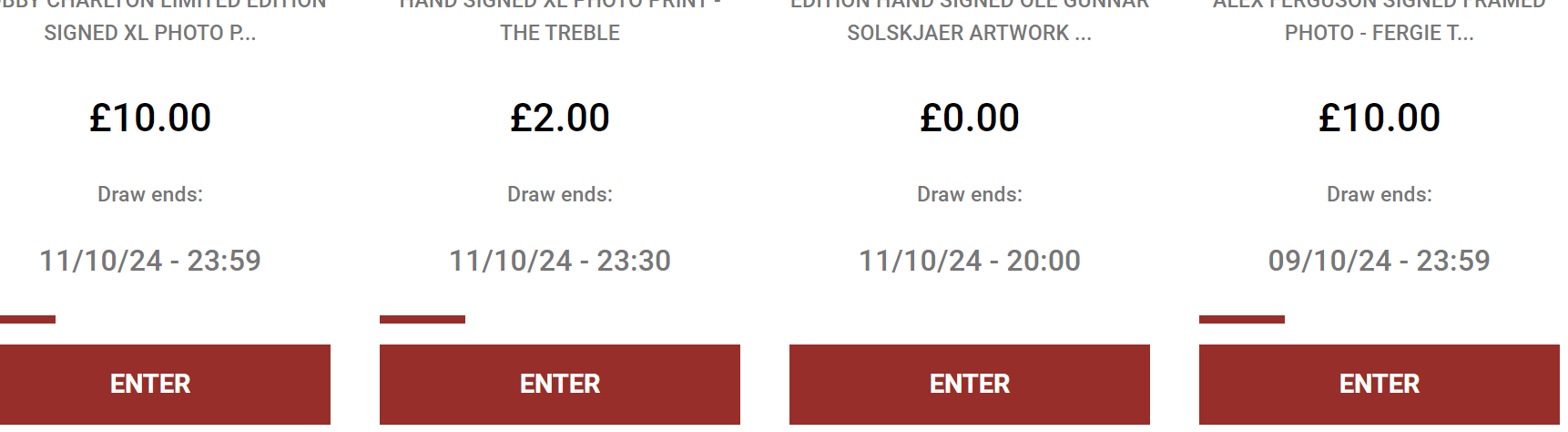The width and height of the screenshot is (1568, 432).
Task: Click the £0.00 ticket price
Action: click(x=969, y=118)
